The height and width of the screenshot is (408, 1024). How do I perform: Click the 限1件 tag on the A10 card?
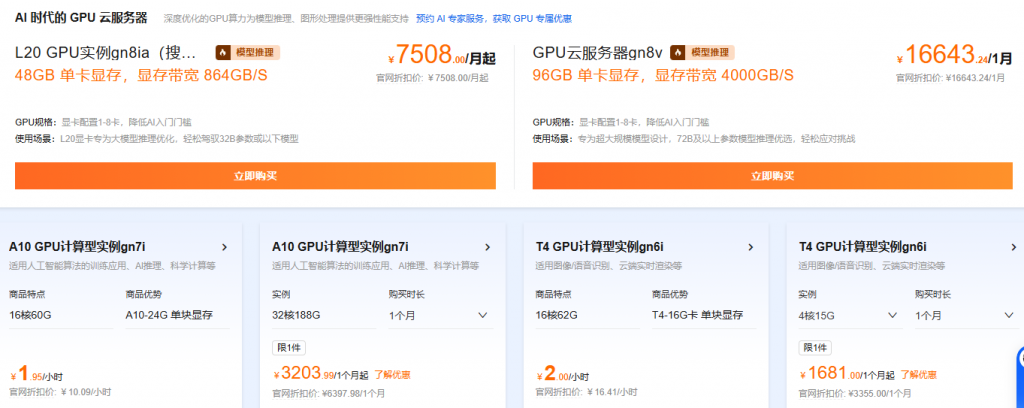click(x=288, y=347)
